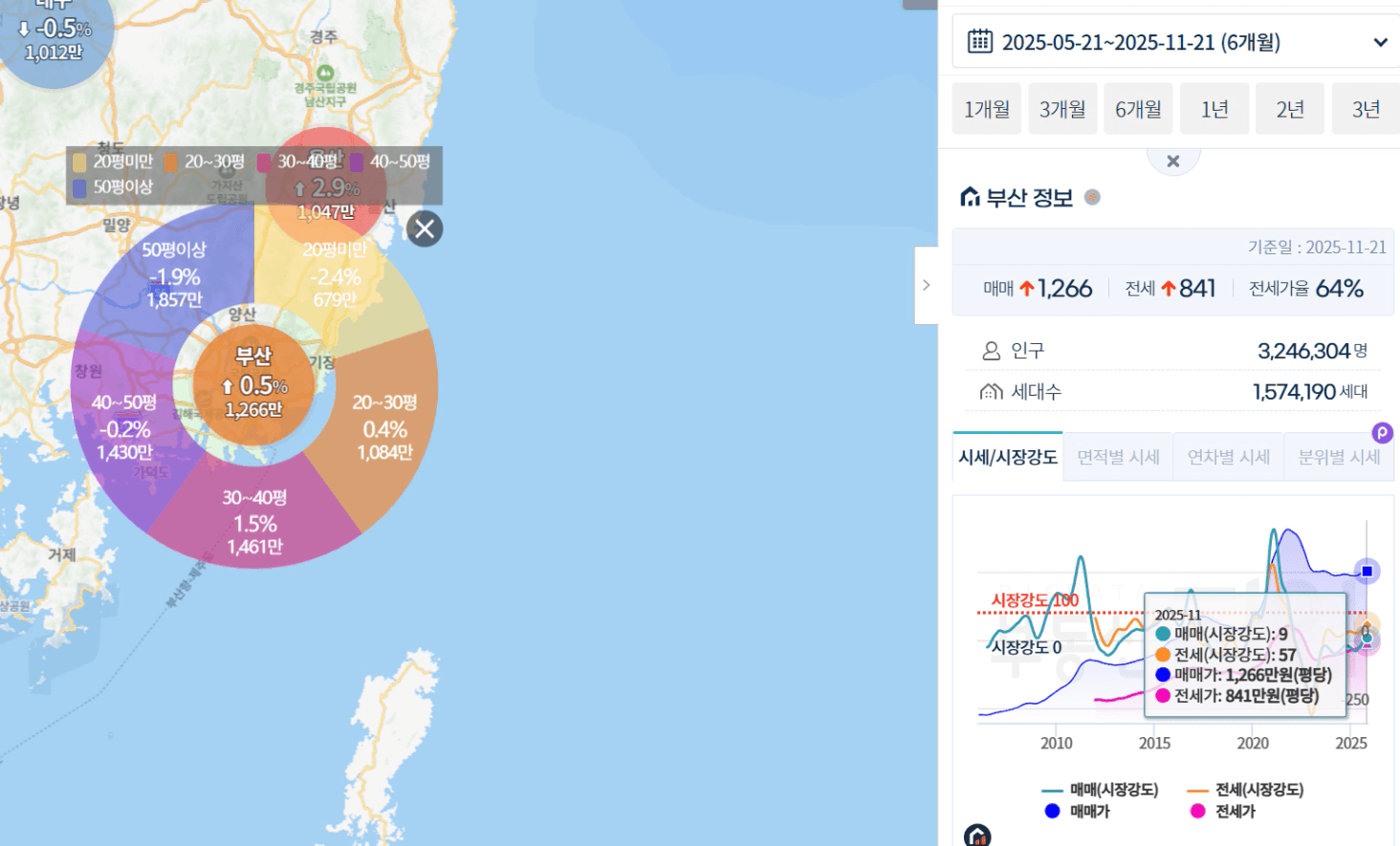Choose the 3개월 period button

point(1062,109)
